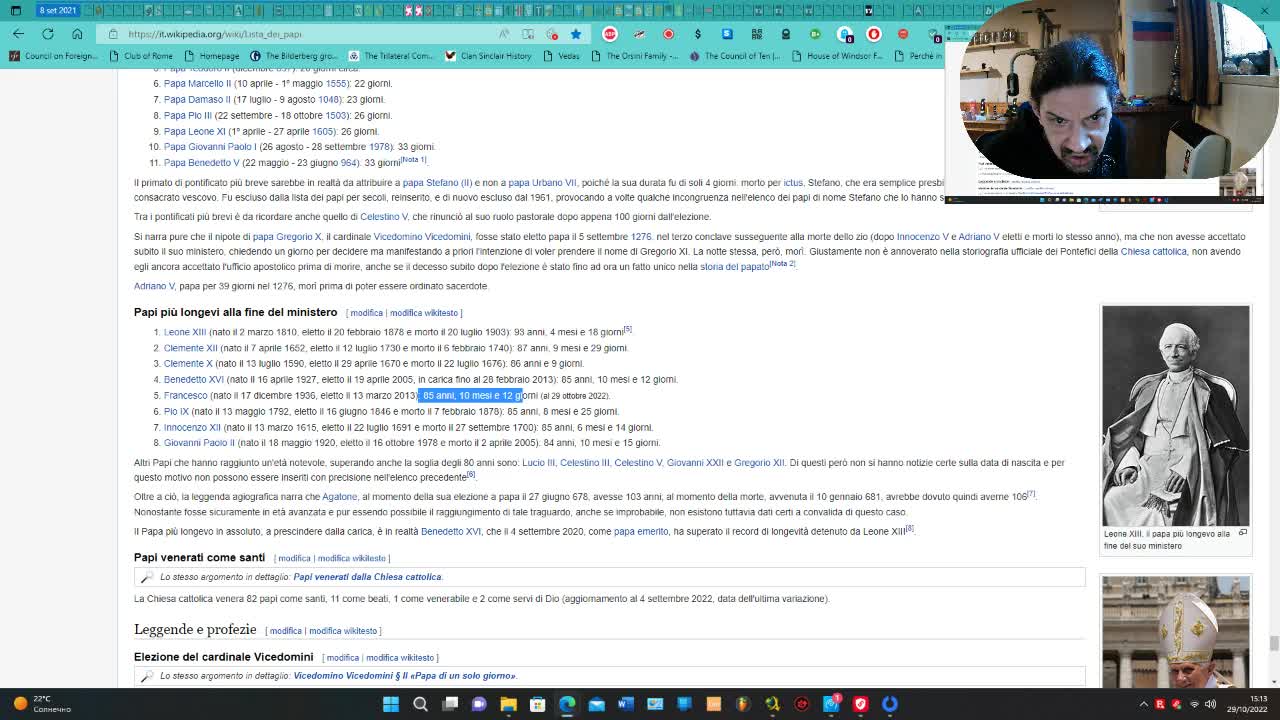Open the vertical tabs menu button
This screenshot has height=720, width=1280.
tap(17, 10)
